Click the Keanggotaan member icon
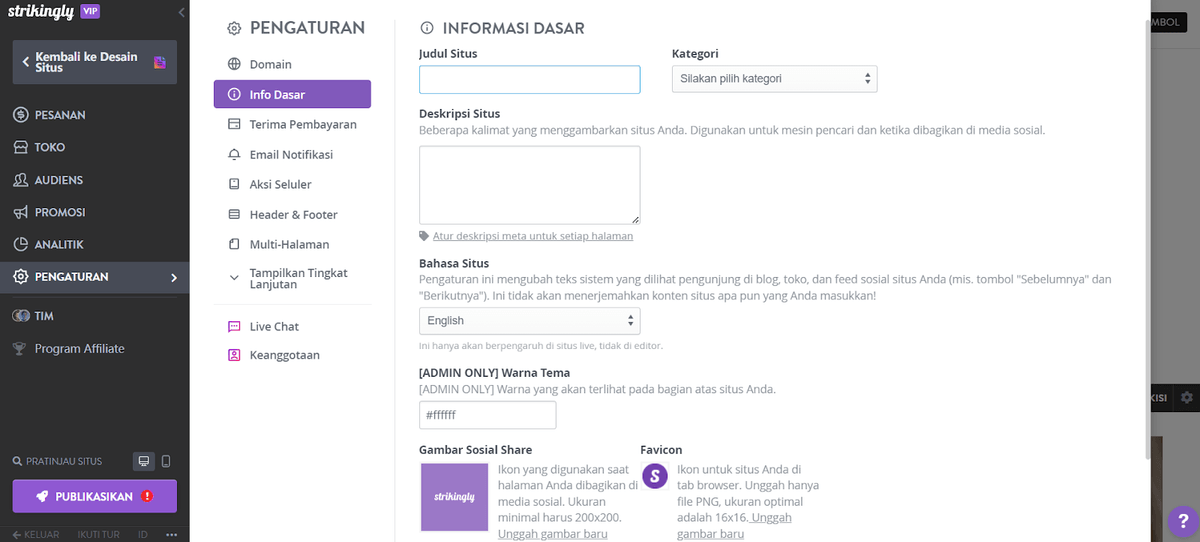The height and width of the screenshot is (542, 1200). click(234, 355)
